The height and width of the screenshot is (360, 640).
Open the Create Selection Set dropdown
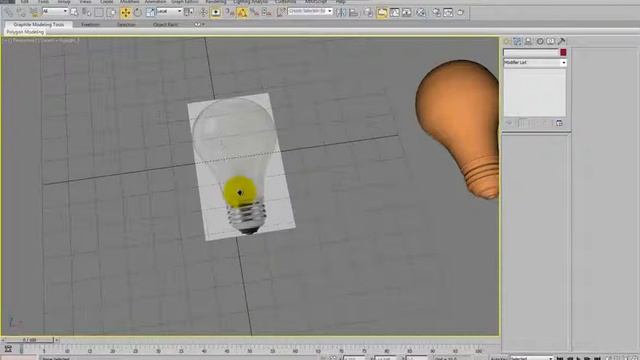[x=310, y=11]
